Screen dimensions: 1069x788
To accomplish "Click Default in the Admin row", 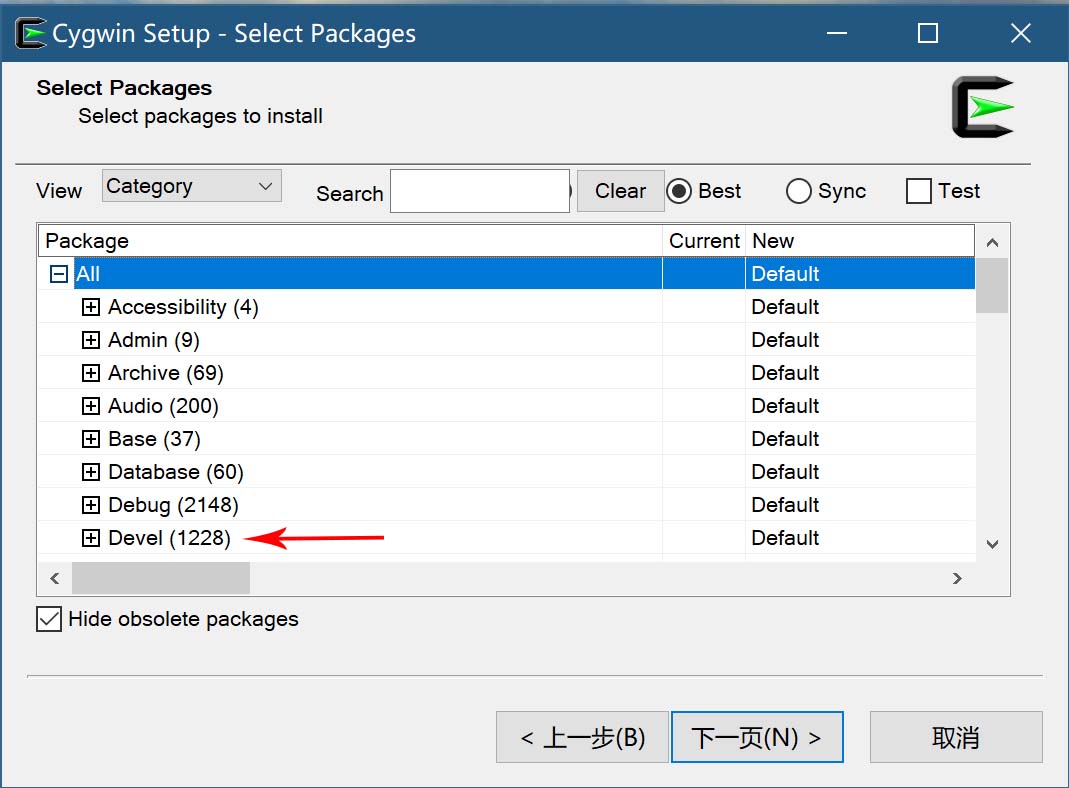I will click(785, 340).
